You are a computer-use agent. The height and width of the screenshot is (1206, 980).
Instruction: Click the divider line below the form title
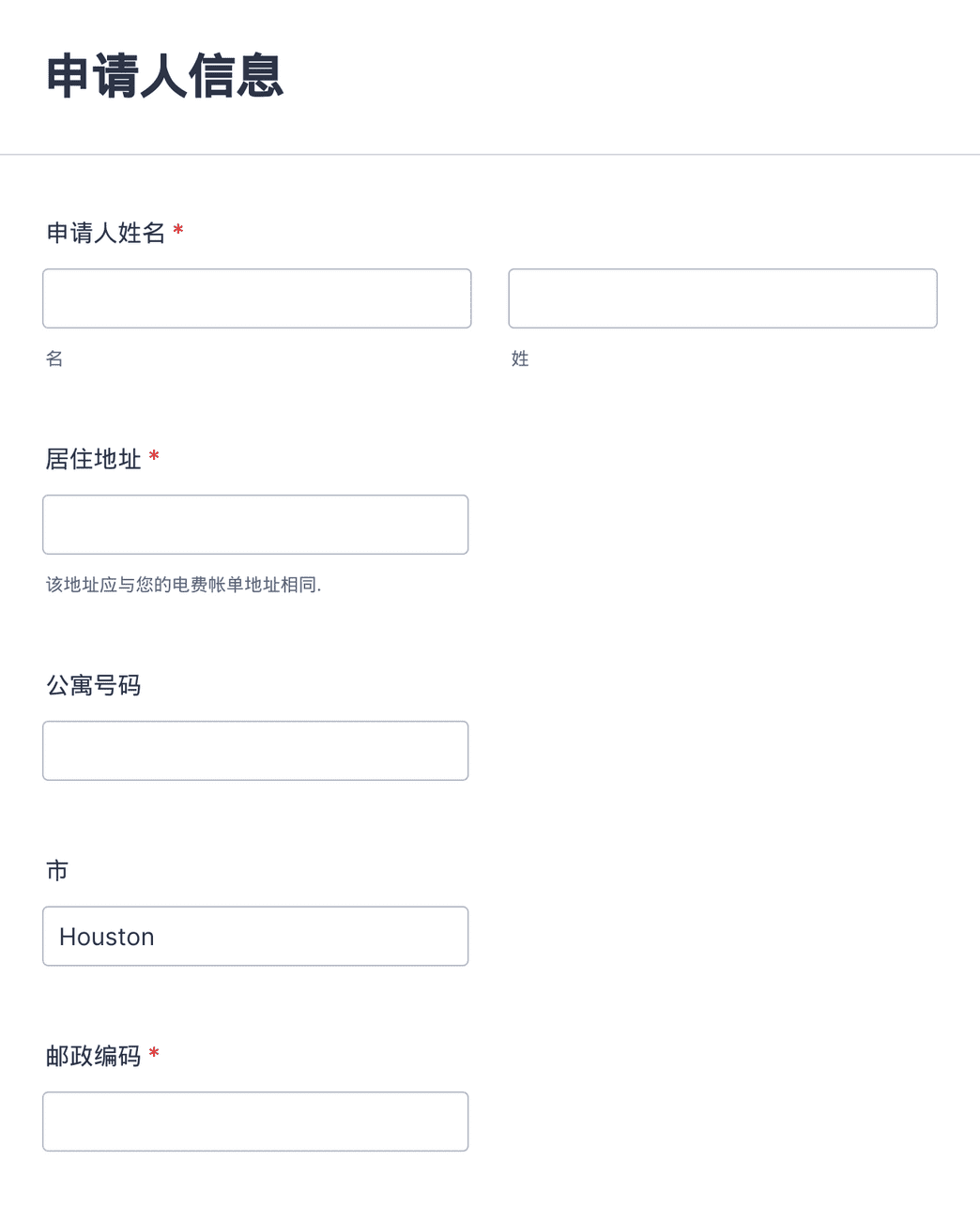(490, 152)
